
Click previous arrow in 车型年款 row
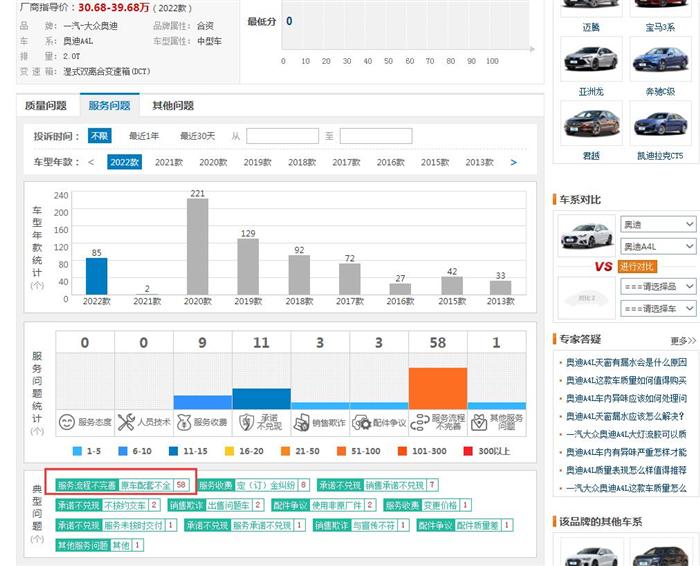[x=91, y=162]
